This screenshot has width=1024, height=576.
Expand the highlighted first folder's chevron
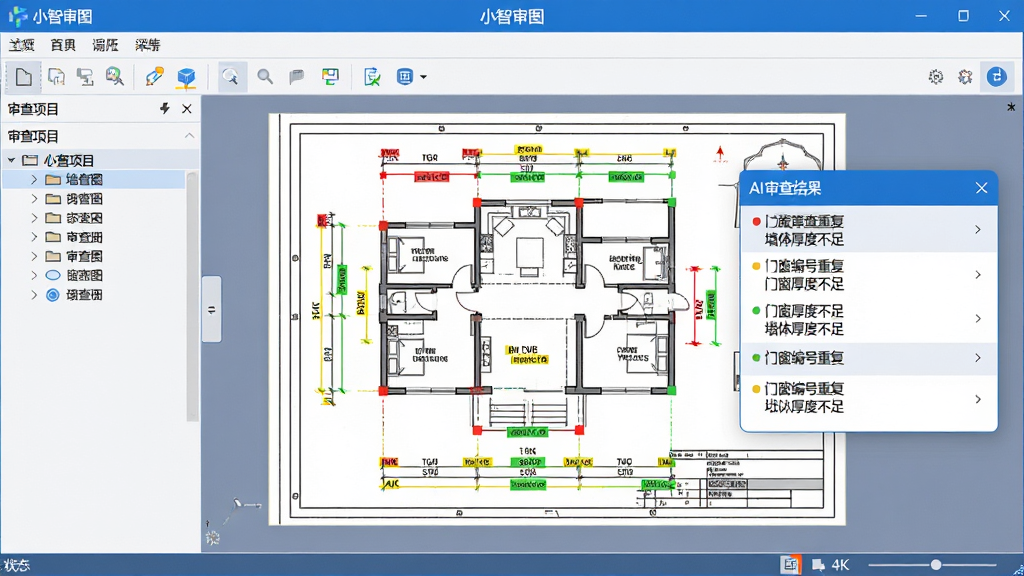(34, 180)
